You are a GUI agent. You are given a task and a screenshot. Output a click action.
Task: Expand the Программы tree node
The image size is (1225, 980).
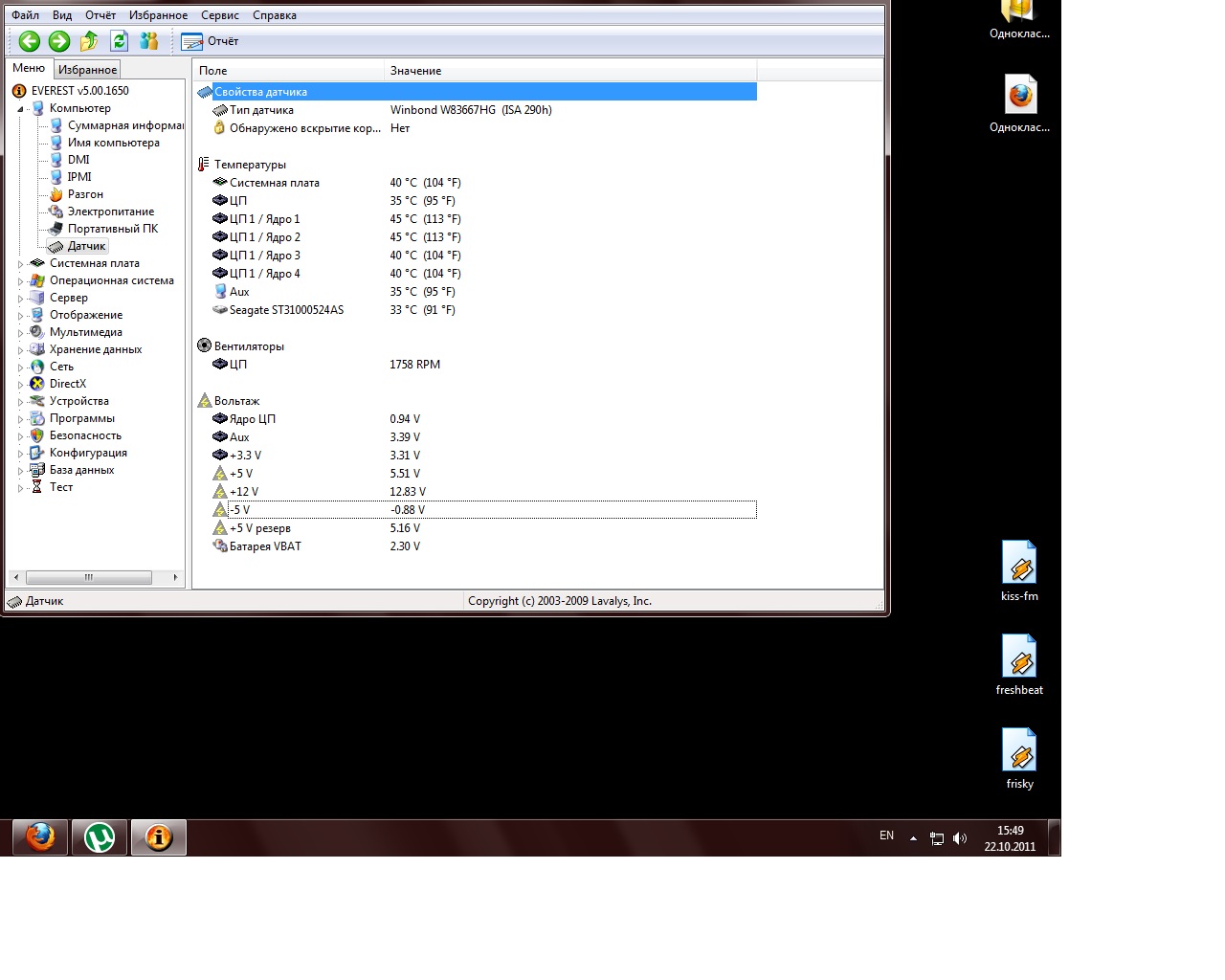[20, 419]
